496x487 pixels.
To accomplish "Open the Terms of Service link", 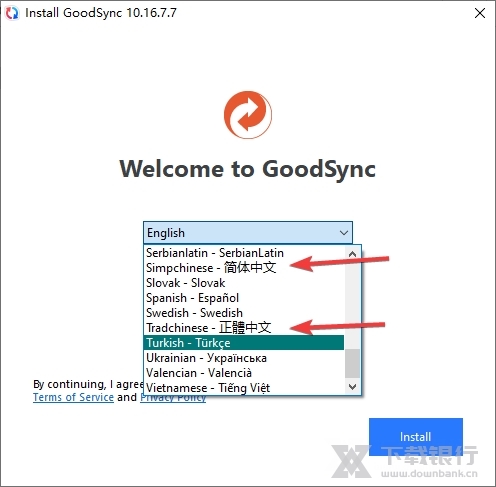I will click(x=73, y=397).
